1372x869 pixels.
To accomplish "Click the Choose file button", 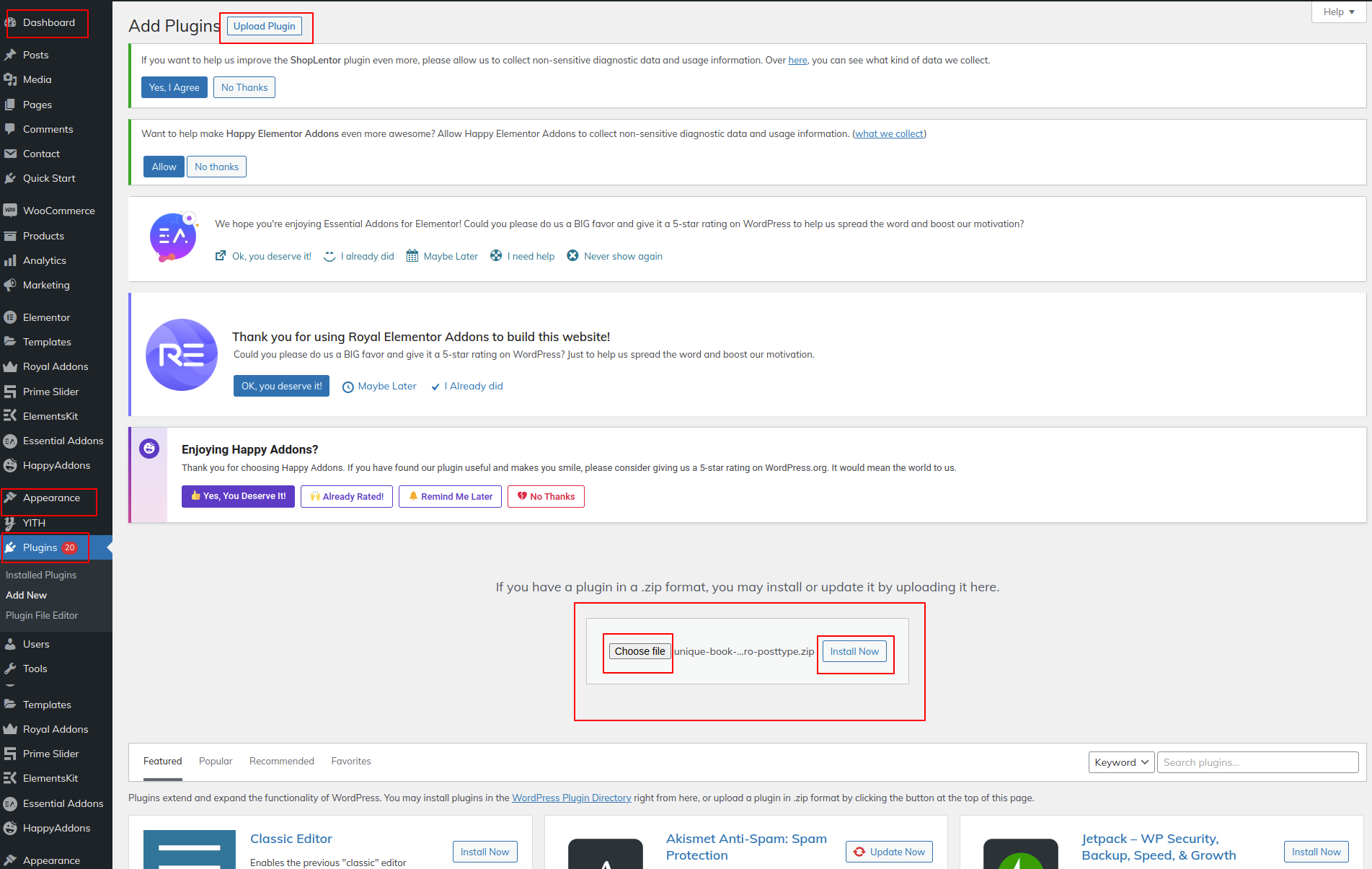I will click(x=639, y=651).
